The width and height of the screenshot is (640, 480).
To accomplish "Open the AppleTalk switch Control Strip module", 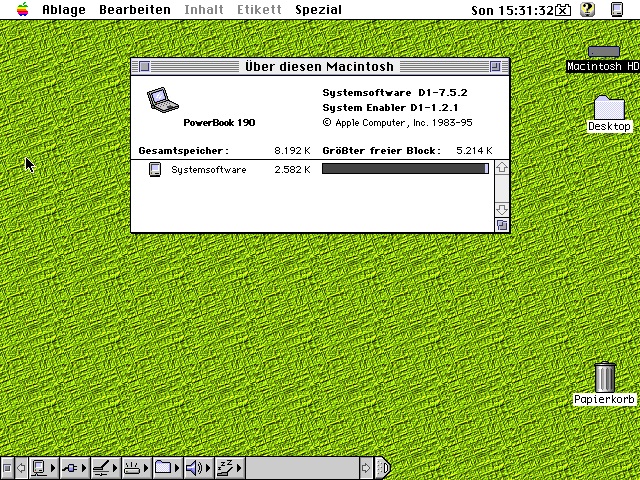I will pos(44,468).
